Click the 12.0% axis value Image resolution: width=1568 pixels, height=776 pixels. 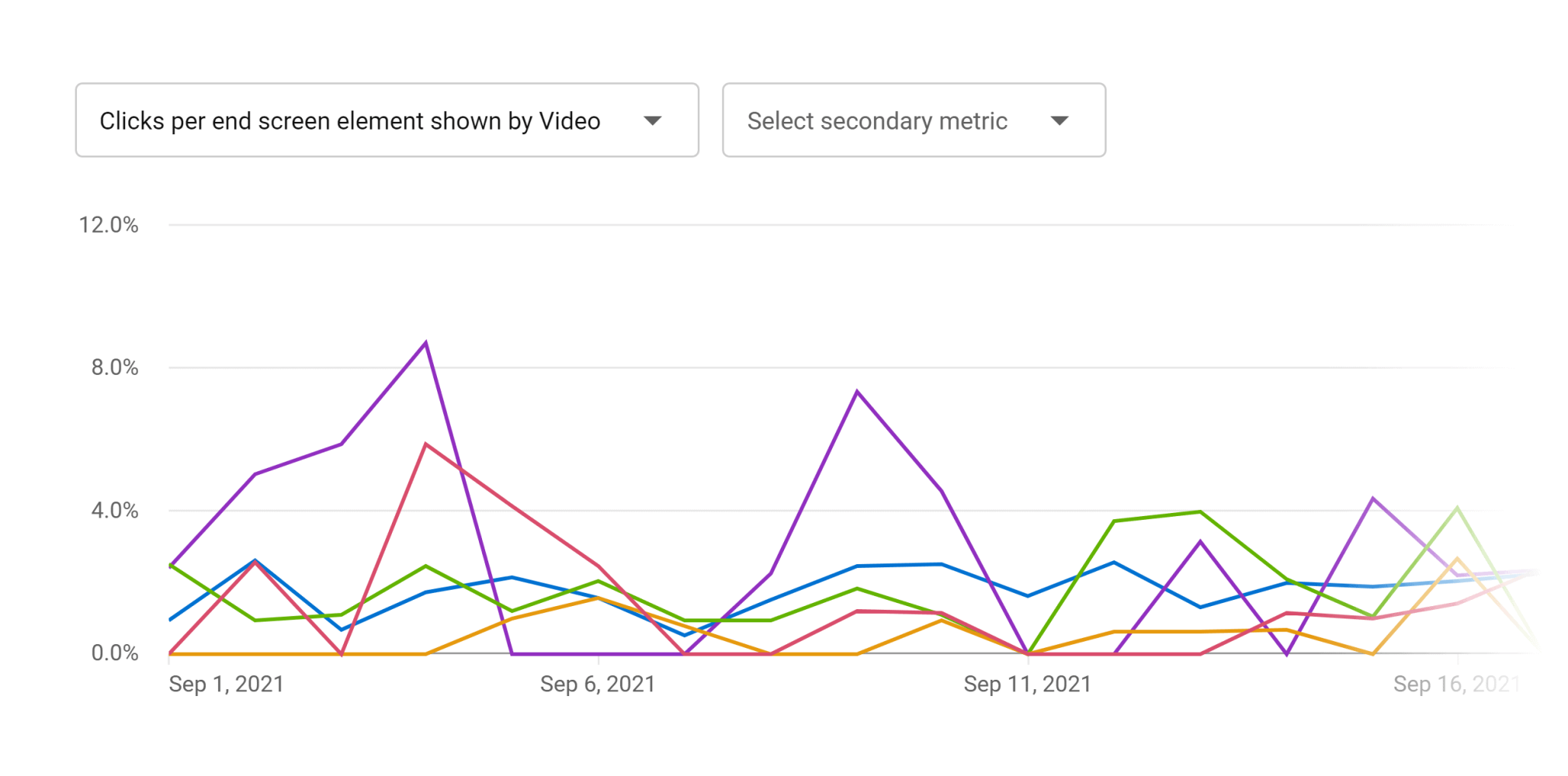point(109,224)
